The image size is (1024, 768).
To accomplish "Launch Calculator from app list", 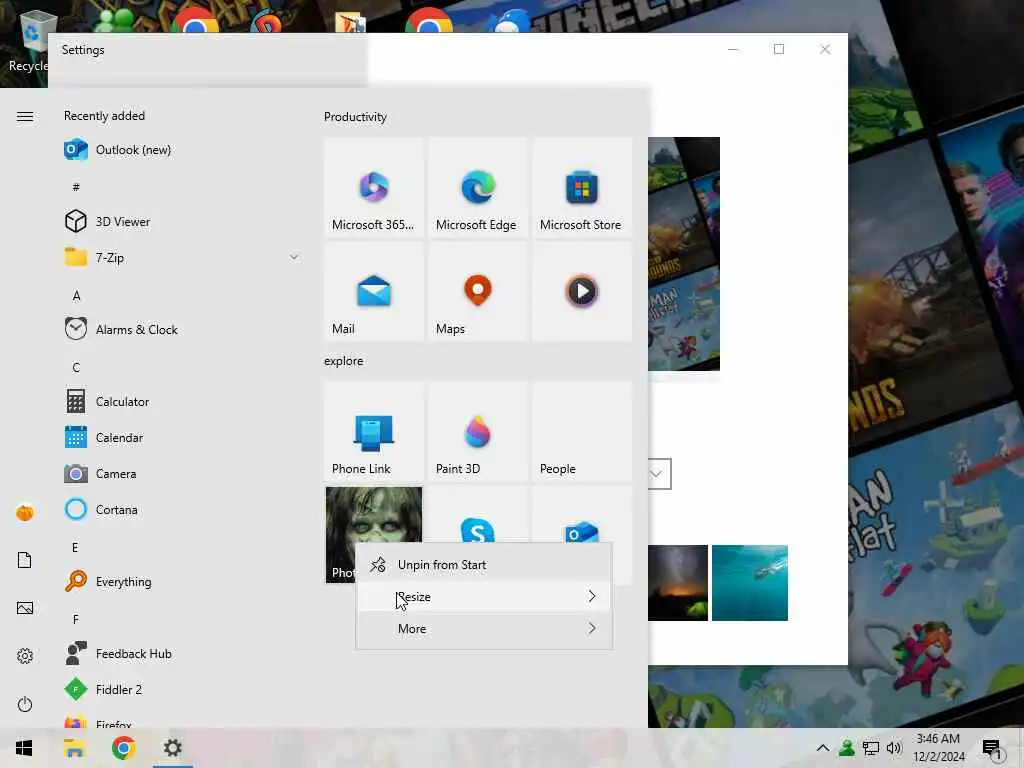I will point(182,401).
